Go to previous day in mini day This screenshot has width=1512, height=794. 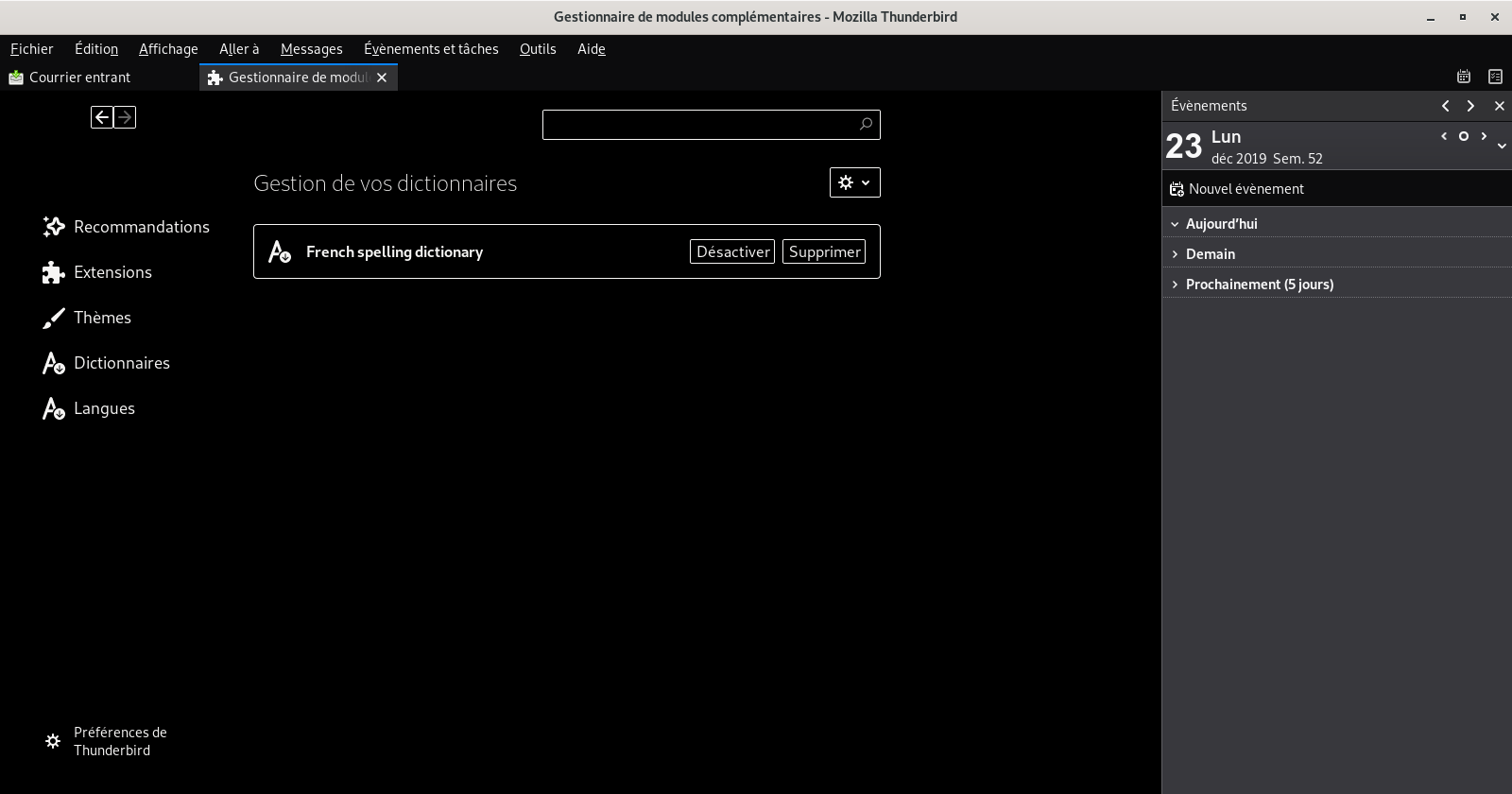coord(1444,136)
